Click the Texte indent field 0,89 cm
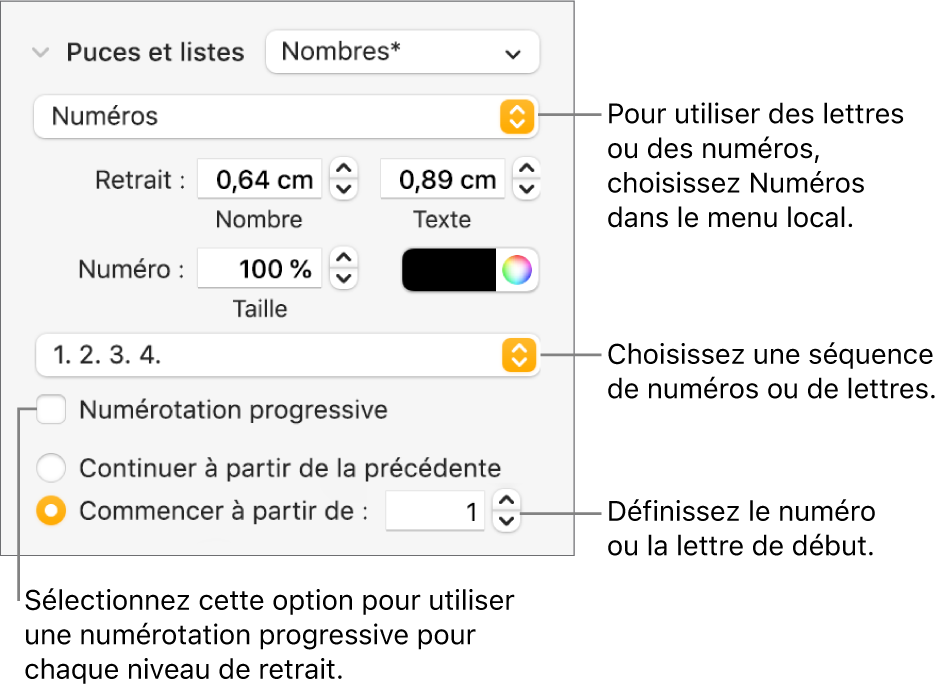Viewport: 947px width, 697px height. pyautogui.click(x=443, y=179)
